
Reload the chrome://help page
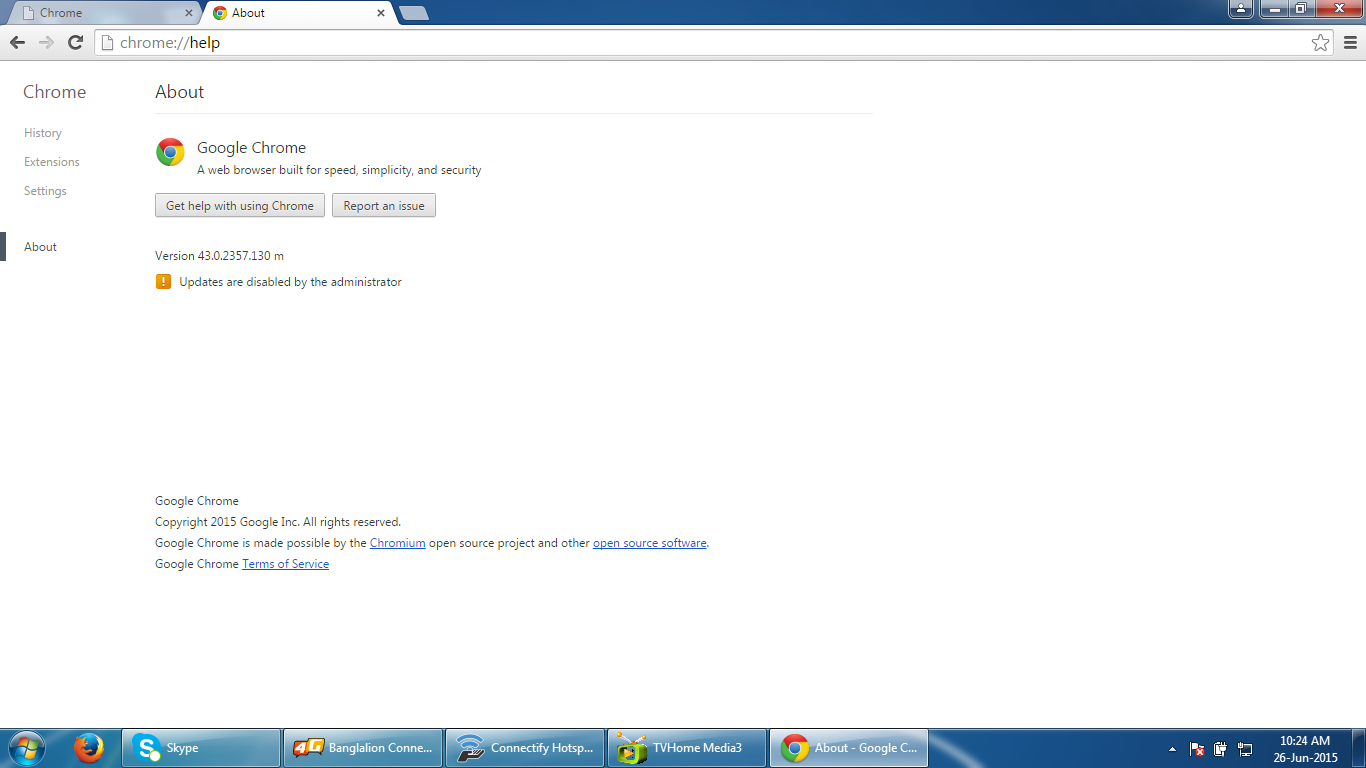click(75, 42)
